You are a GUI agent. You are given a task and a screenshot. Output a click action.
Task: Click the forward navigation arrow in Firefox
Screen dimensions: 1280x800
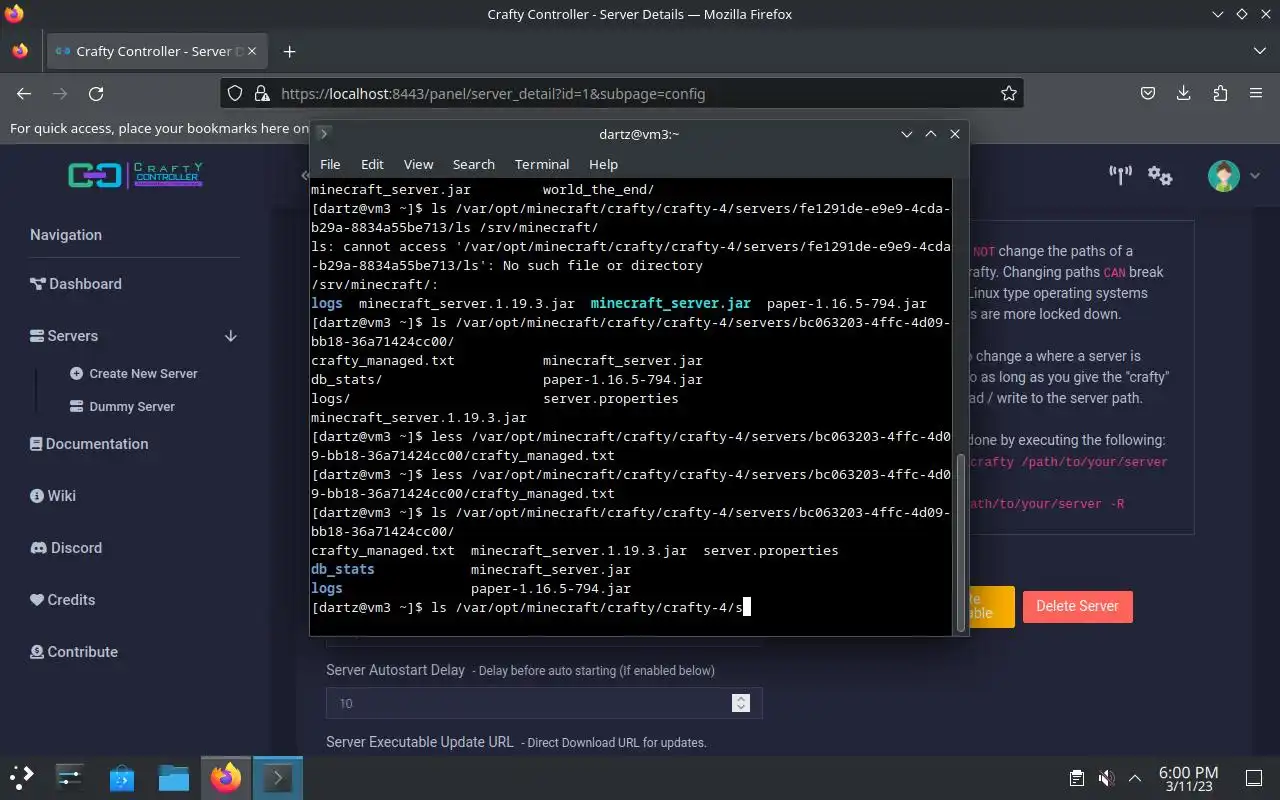tap(60, 93)
